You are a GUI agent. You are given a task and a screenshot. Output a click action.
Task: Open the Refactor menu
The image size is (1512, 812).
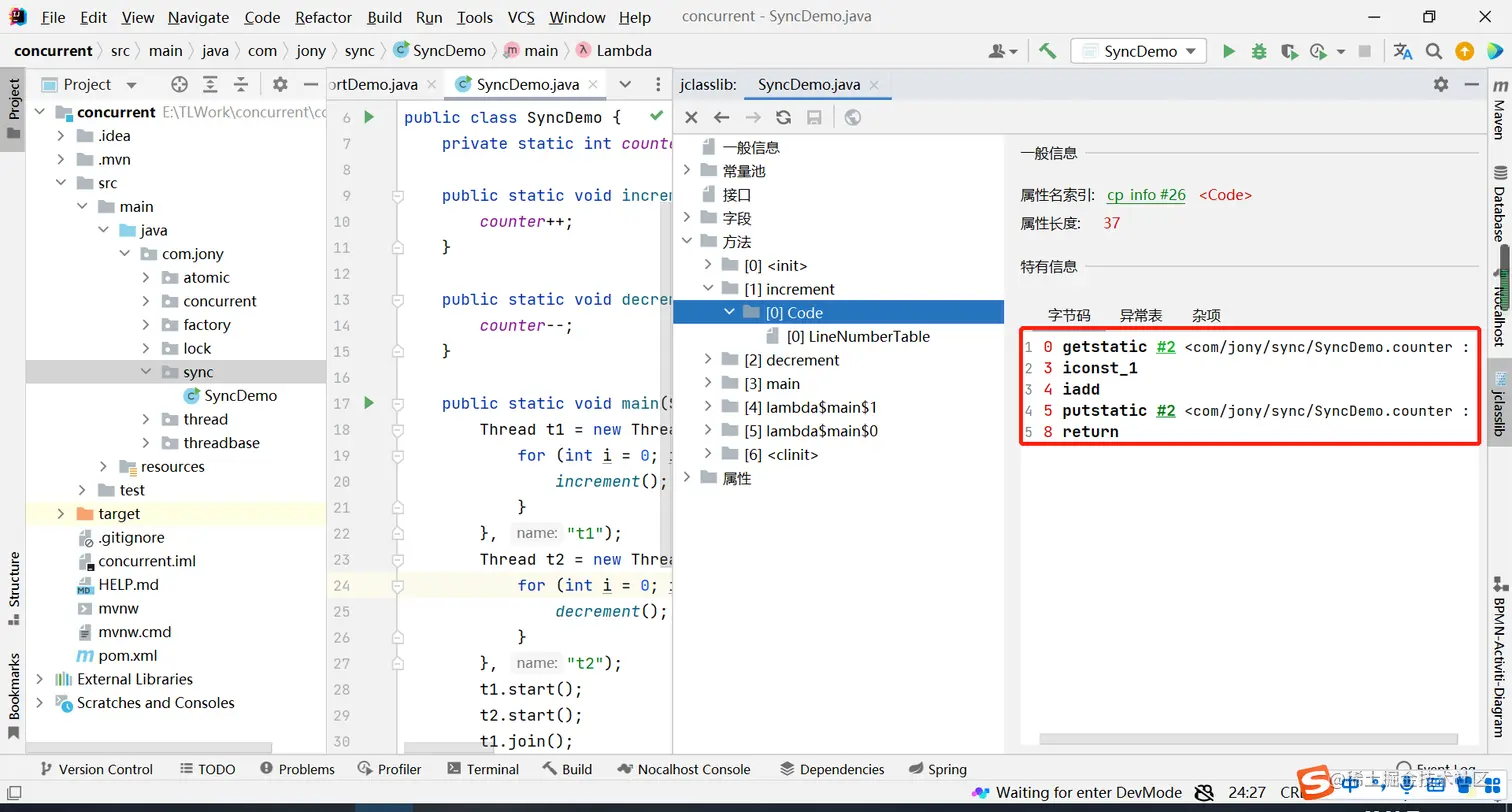pyautogui.click(x=323, y=17)
